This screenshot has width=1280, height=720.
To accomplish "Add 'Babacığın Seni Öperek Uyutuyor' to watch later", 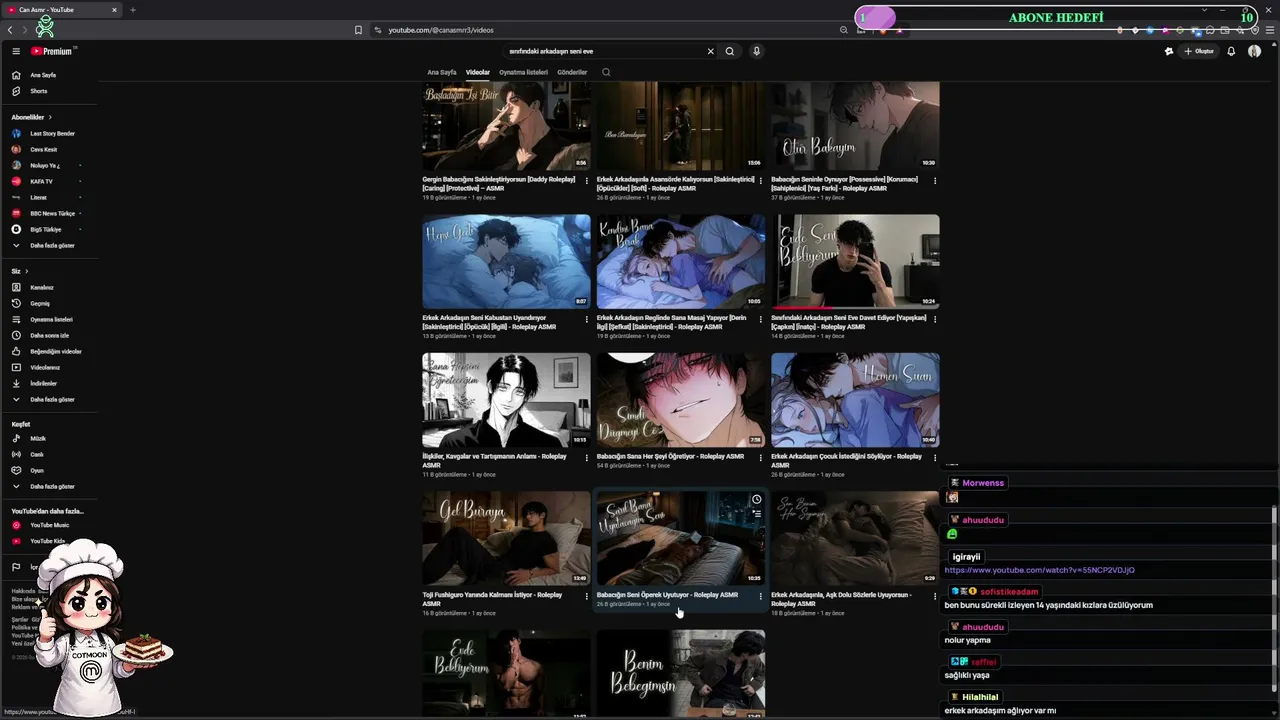I will (x=757, y=500).
